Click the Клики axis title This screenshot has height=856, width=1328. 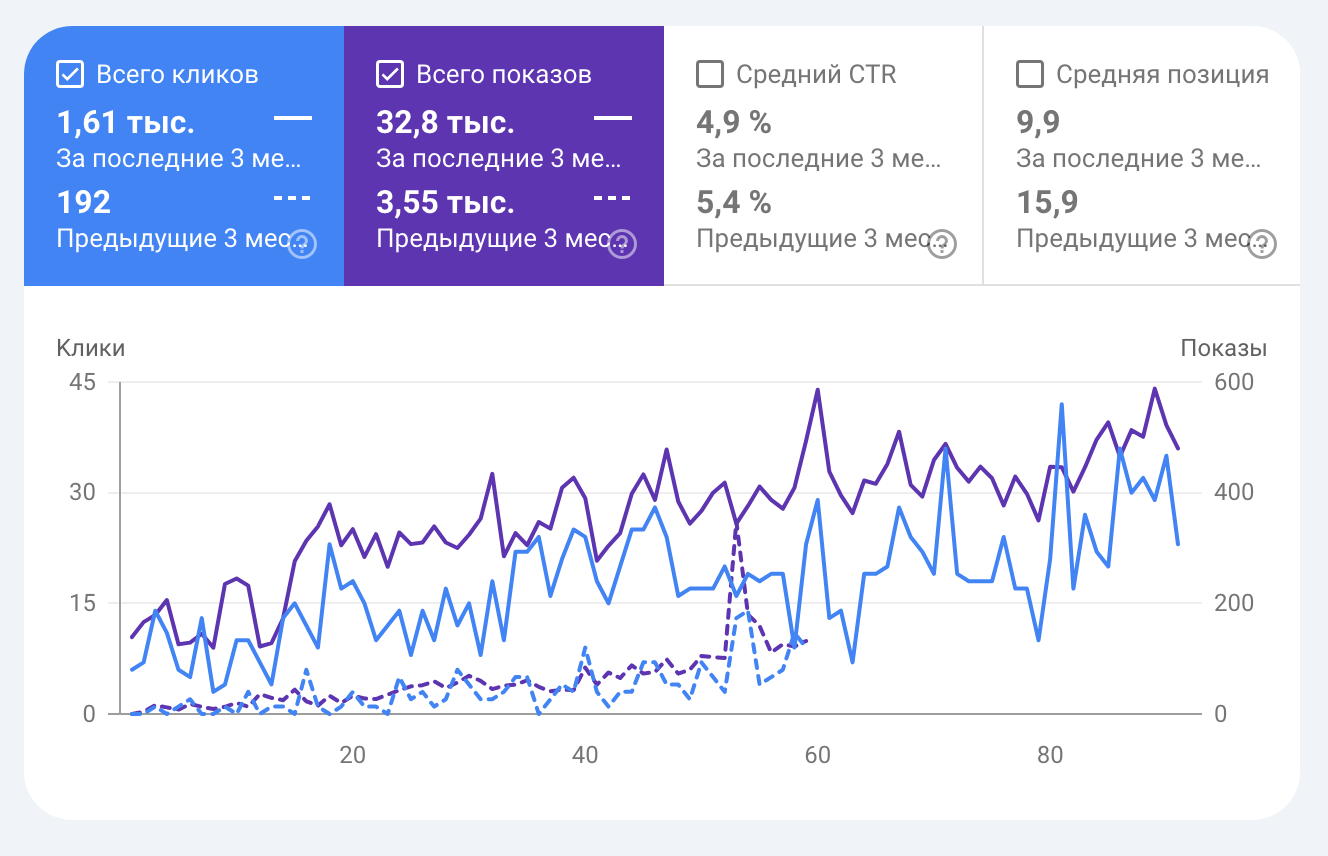tap(91, 348)
